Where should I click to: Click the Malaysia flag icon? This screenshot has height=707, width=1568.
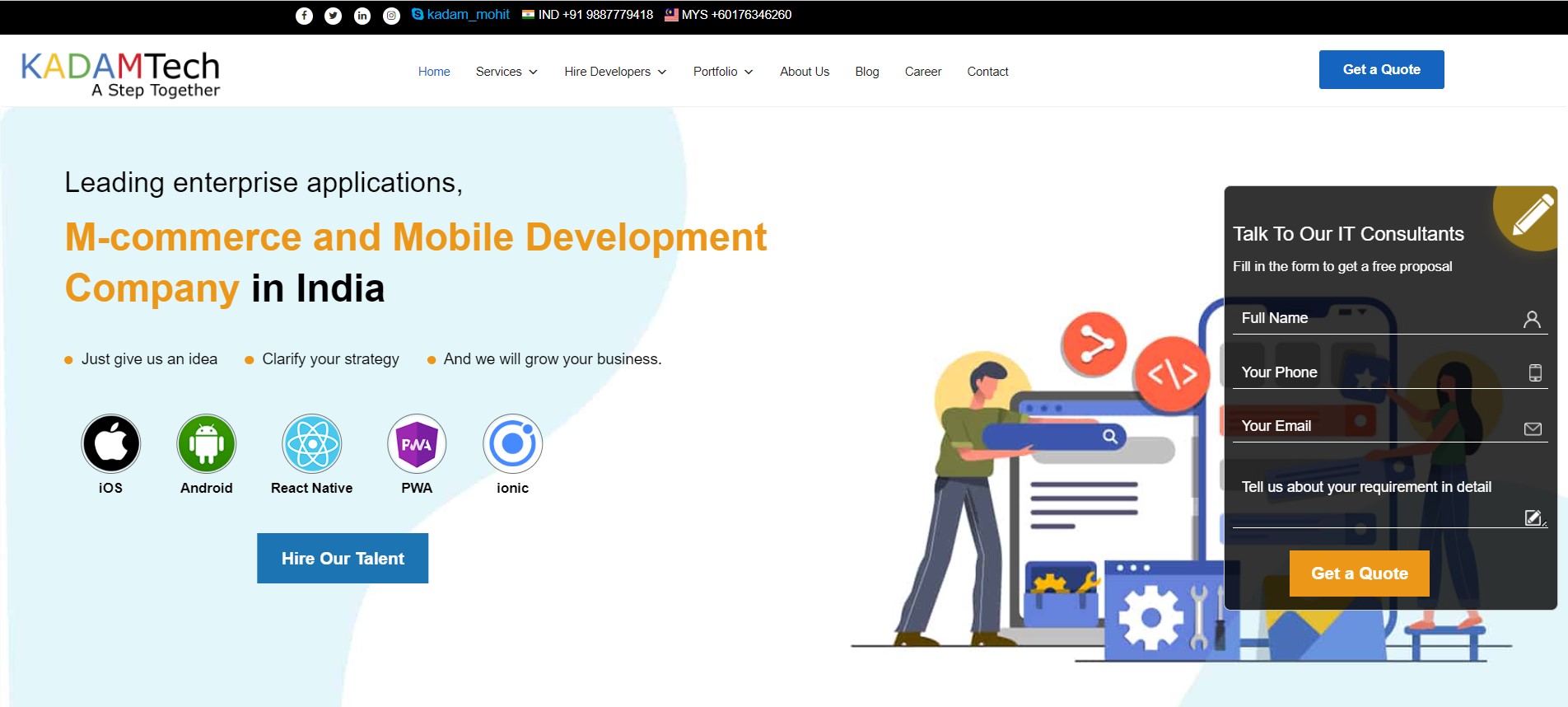(x=671, y=14)
